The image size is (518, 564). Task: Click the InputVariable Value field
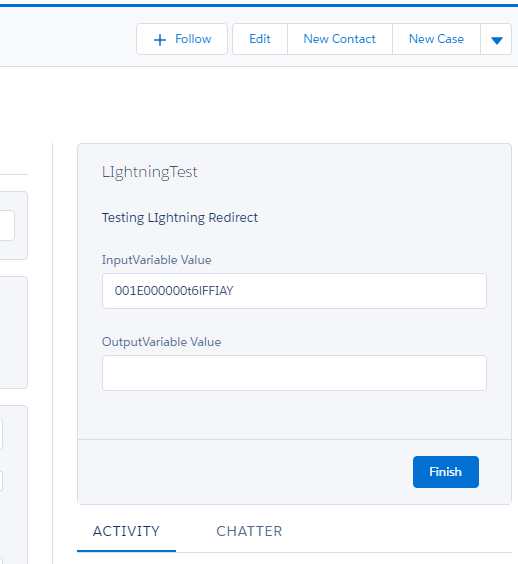coord(294,291)
